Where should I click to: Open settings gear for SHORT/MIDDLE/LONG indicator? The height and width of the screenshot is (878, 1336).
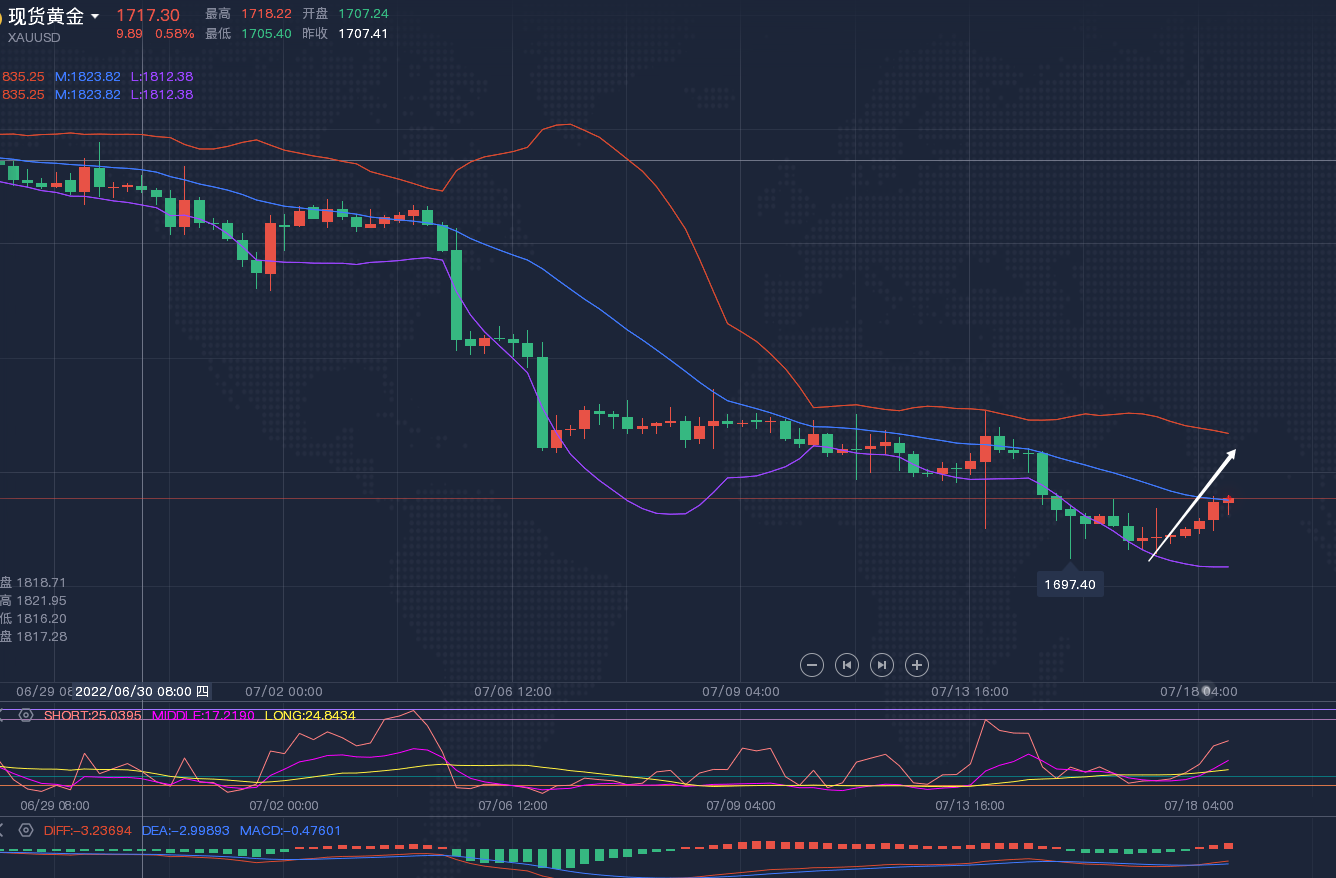26,716
